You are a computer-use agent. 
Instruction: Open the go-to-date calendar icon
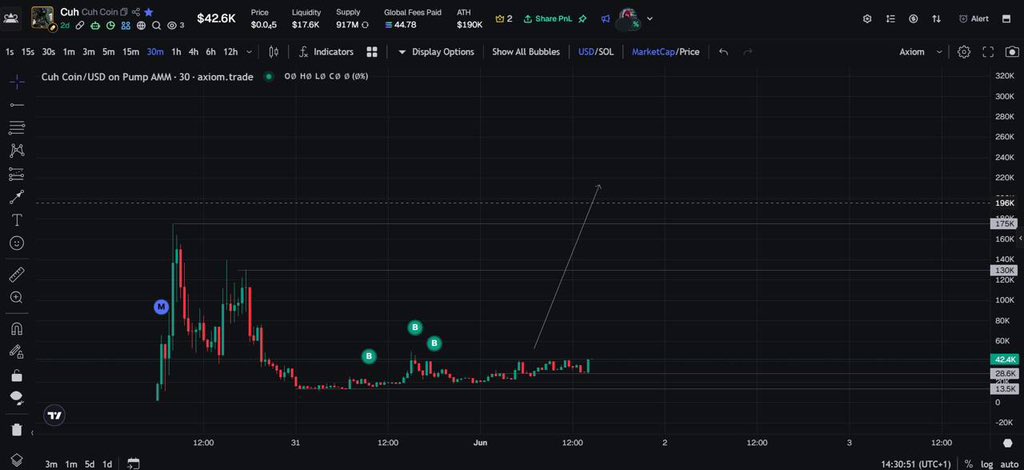click(x=133, y=463)
